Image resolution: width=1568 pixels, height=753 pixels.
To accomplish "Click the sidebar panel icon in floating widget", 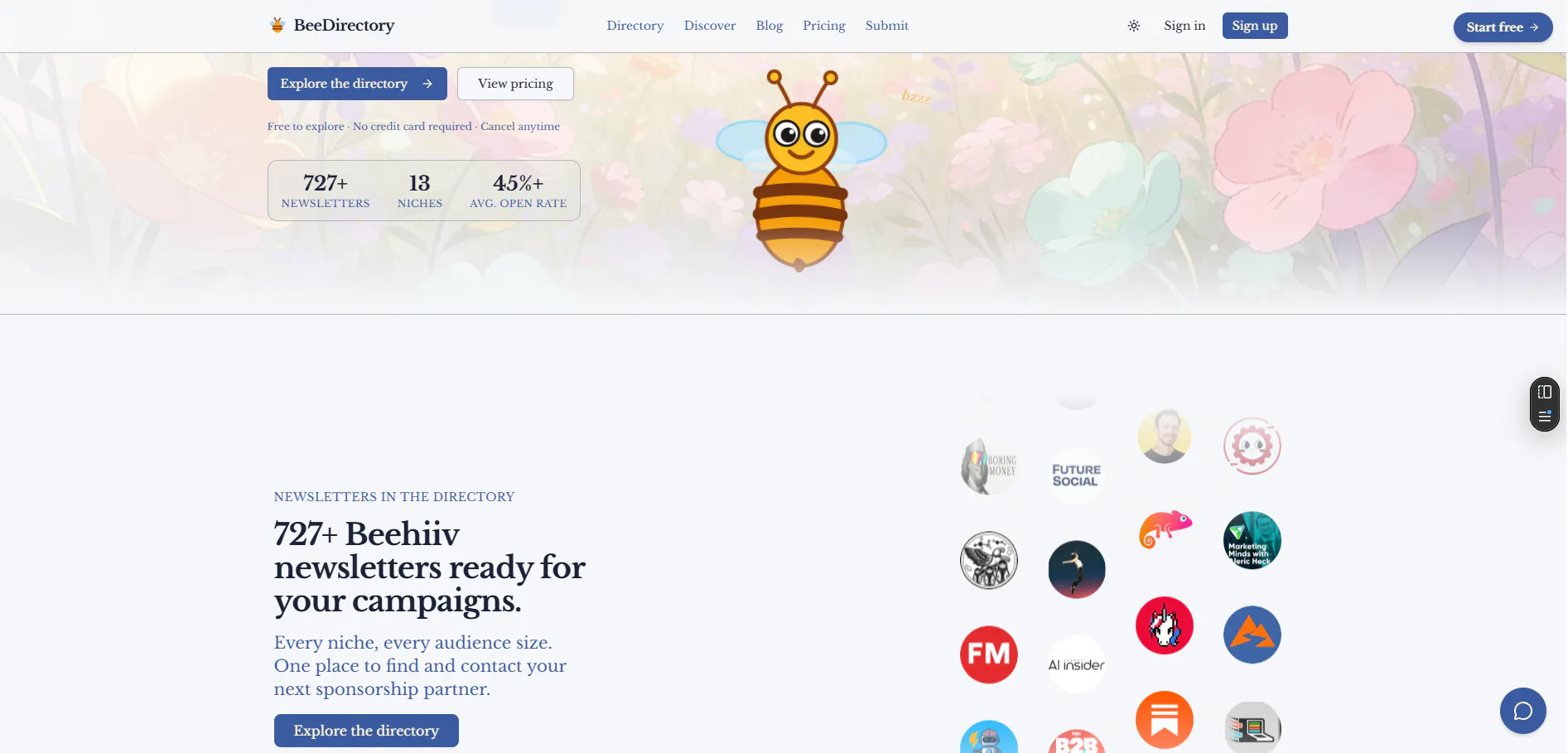I will [1545, 392].
